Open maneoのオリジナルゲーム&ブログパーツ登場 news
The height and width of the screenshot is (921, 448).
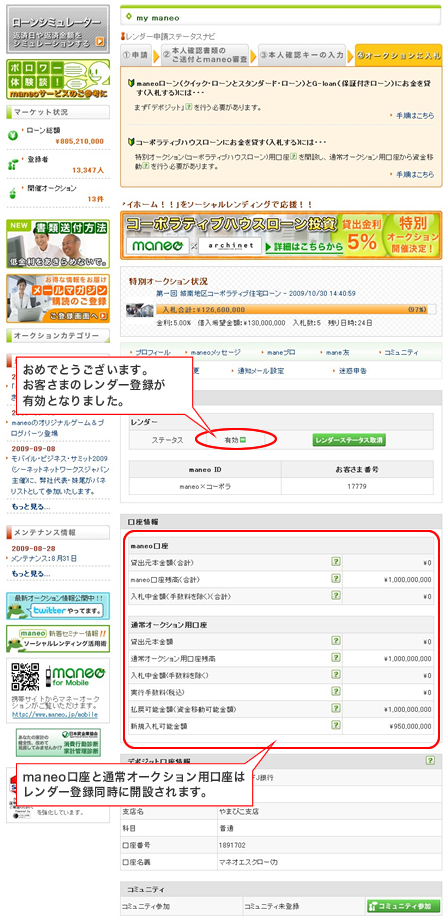pos(58,426)
